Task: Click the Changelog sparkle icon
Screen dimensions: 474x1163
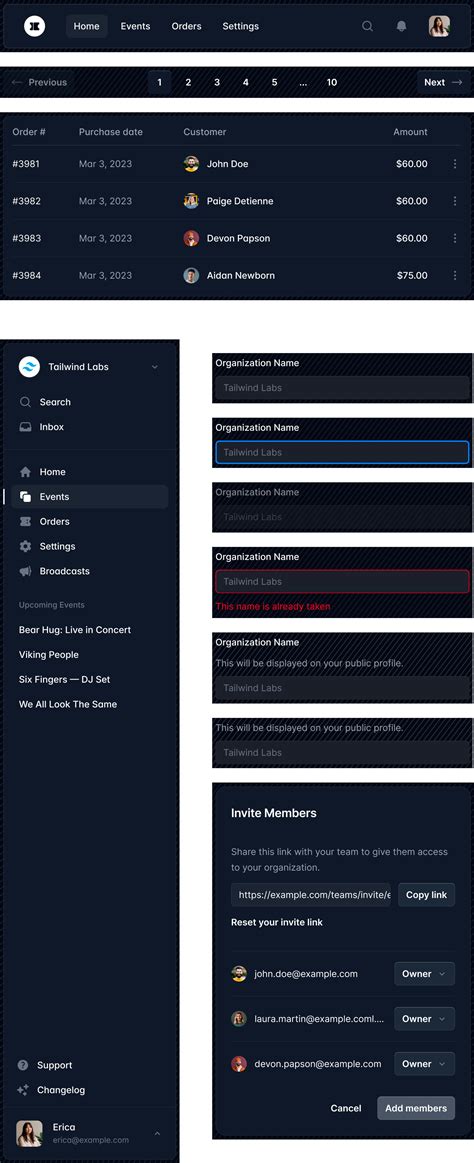Action: pos(23,1090)
